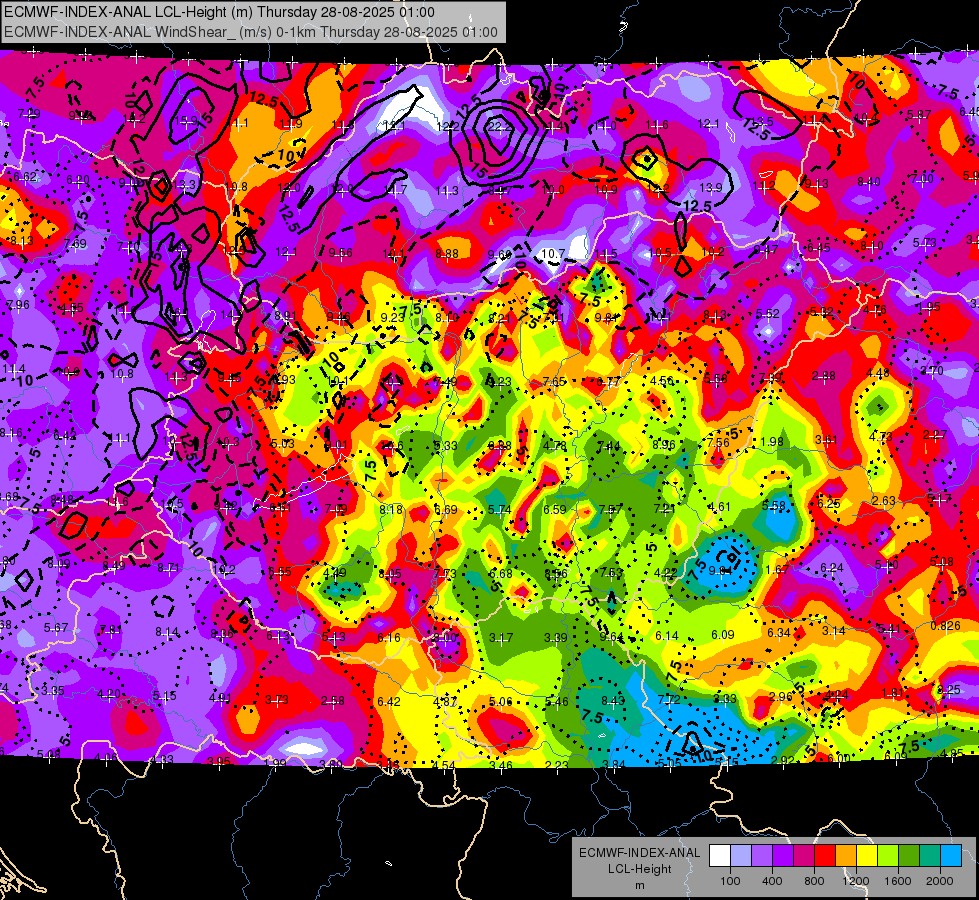The height and width of the screenshot is (900, 979).
Task: Click the 13.9 grid value
Action: (x=711, y=187)
